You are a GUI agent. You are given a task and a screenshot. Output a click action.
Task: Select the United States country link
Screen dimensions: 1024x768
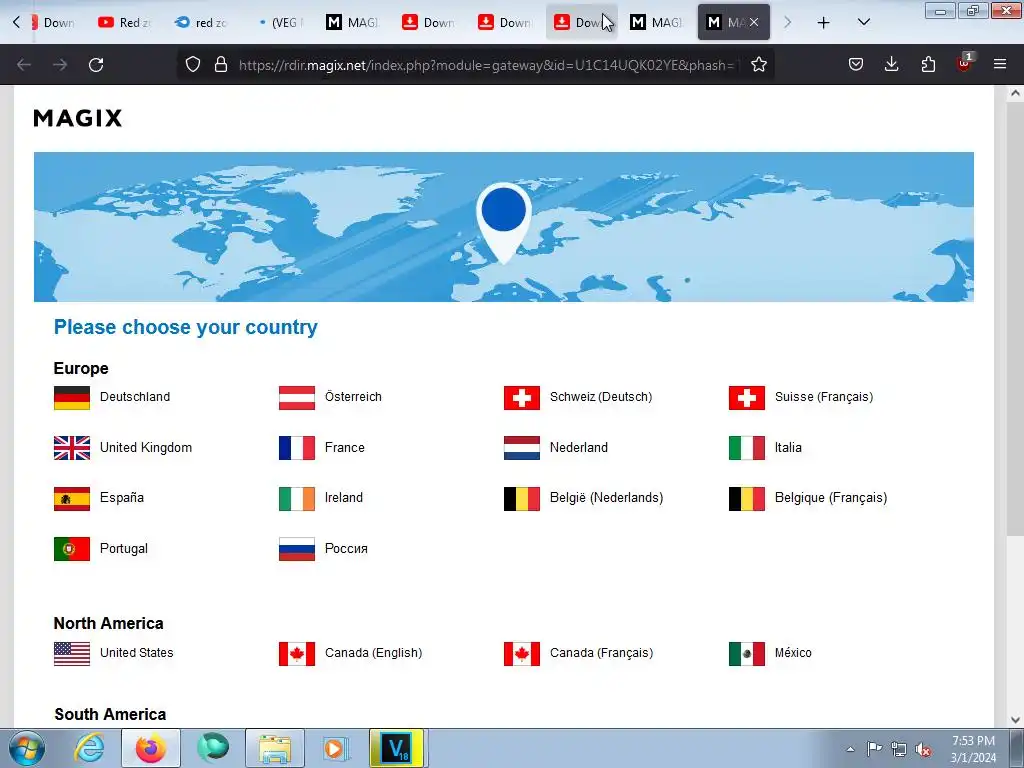point(136,653)
